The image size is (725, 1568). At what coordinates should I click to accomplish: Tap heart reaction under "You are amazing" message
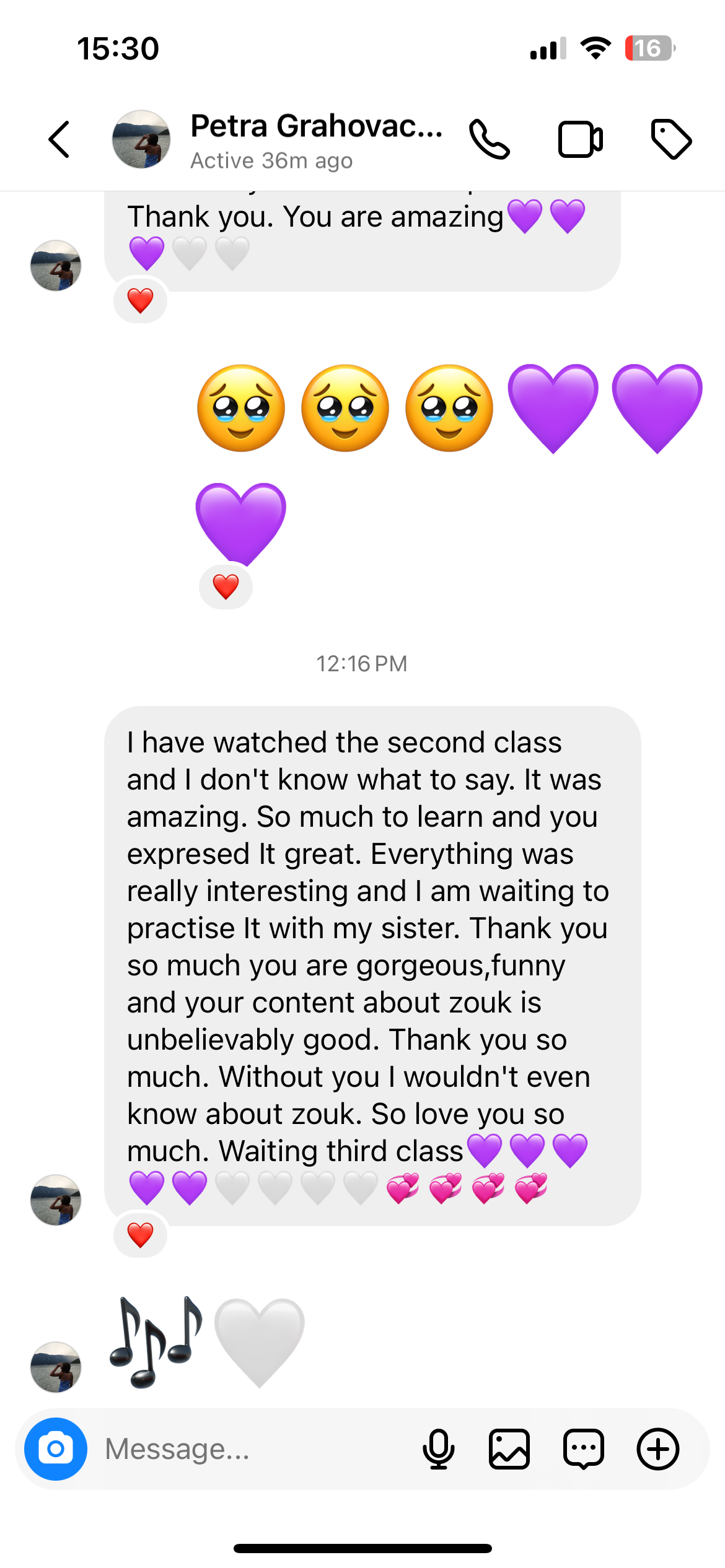click(140, 301)
